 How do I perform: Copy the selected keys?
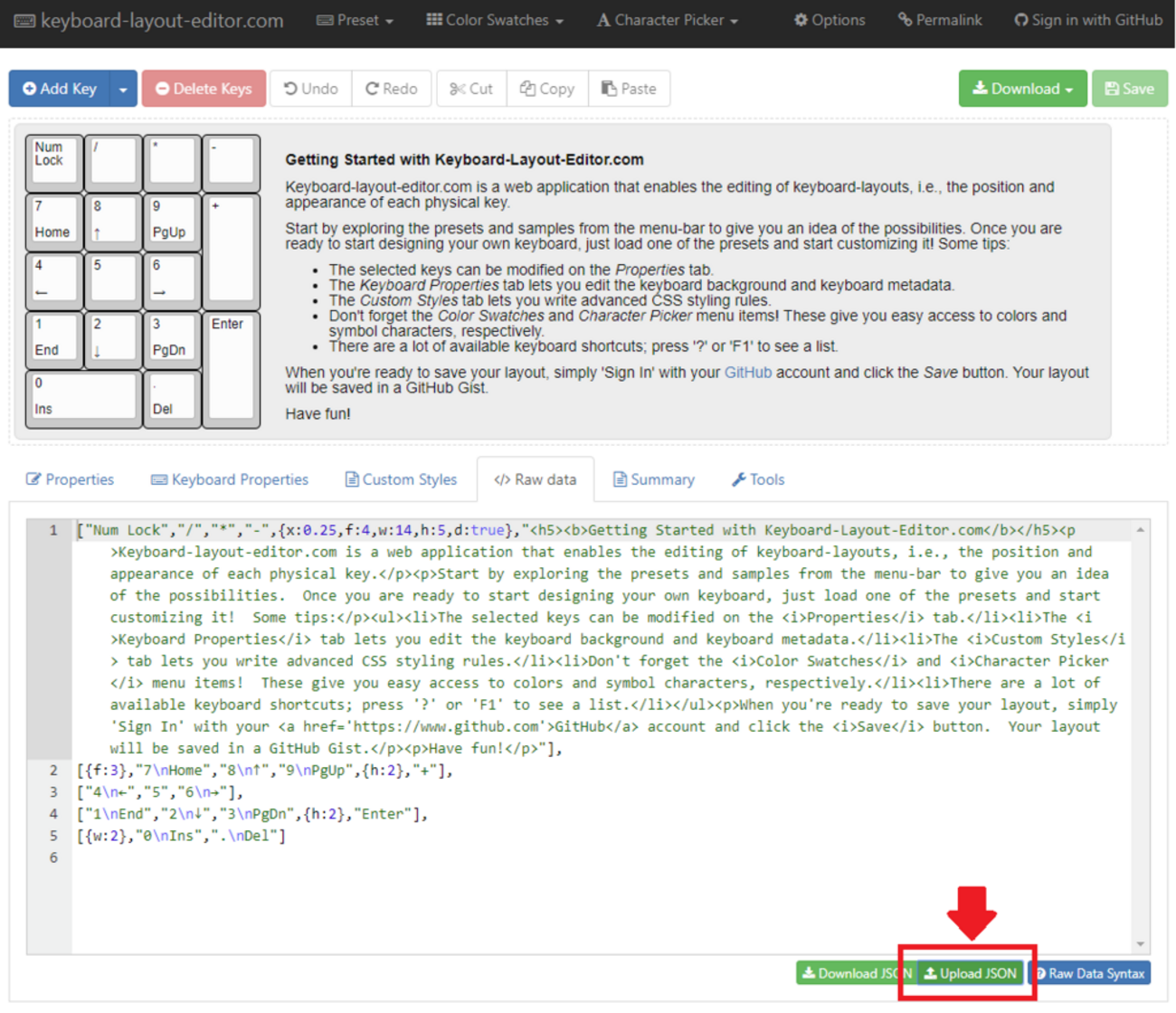[547, 89]
